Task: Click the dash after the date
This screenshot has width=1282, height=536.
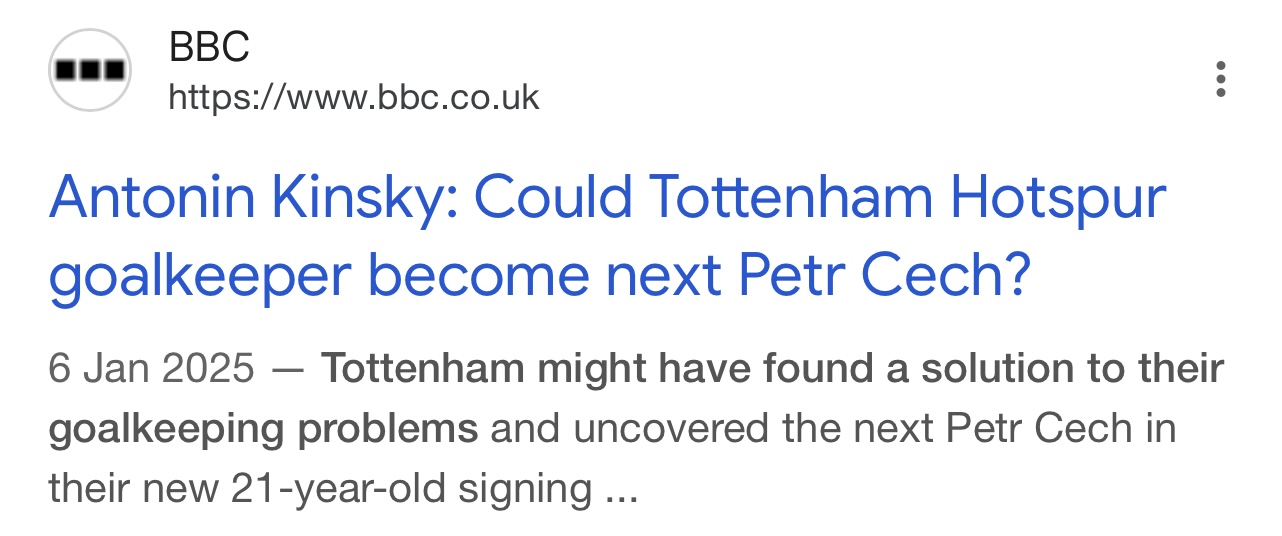Action: point(288,369)
